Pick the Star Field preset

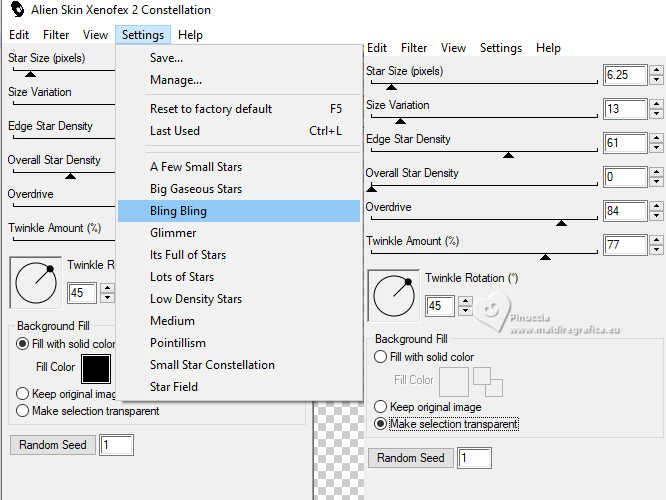point(239,387)
